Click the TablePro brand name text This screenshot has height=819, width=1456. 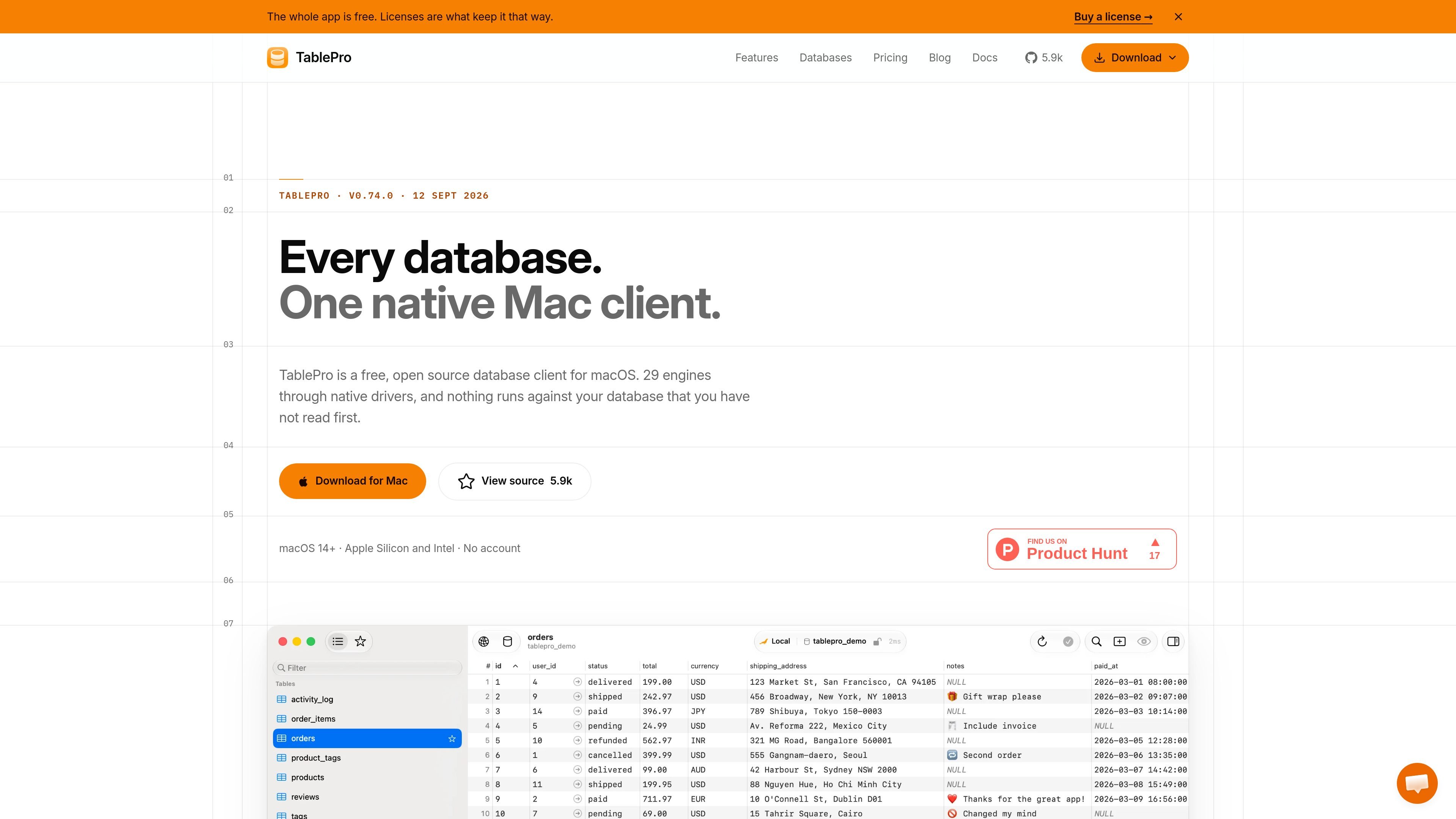323,58
